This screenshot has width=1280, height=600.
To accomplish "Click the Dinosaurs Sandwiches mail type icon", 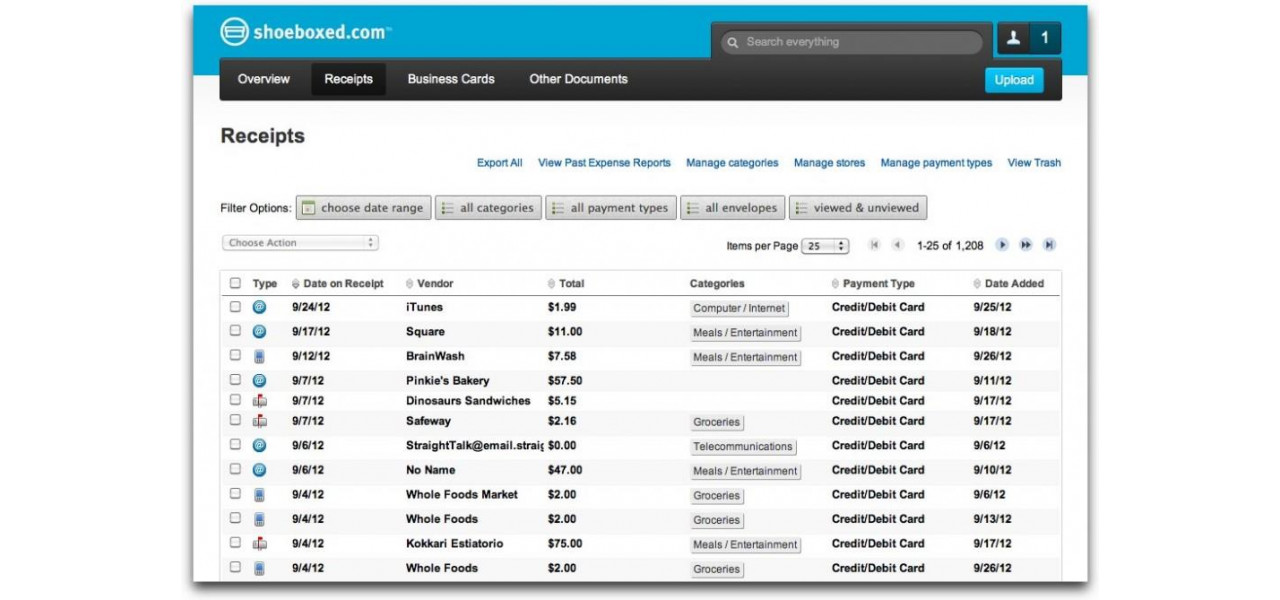I will [259, 400].
